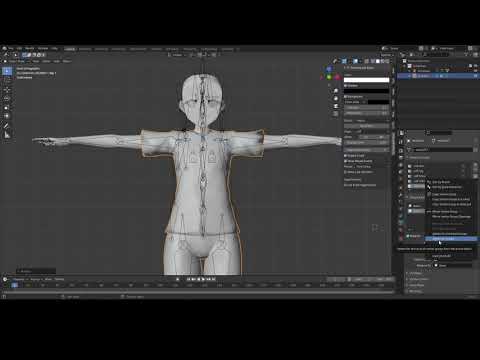Toggle the Background checkbox in sidebar panel

(346, 97)
